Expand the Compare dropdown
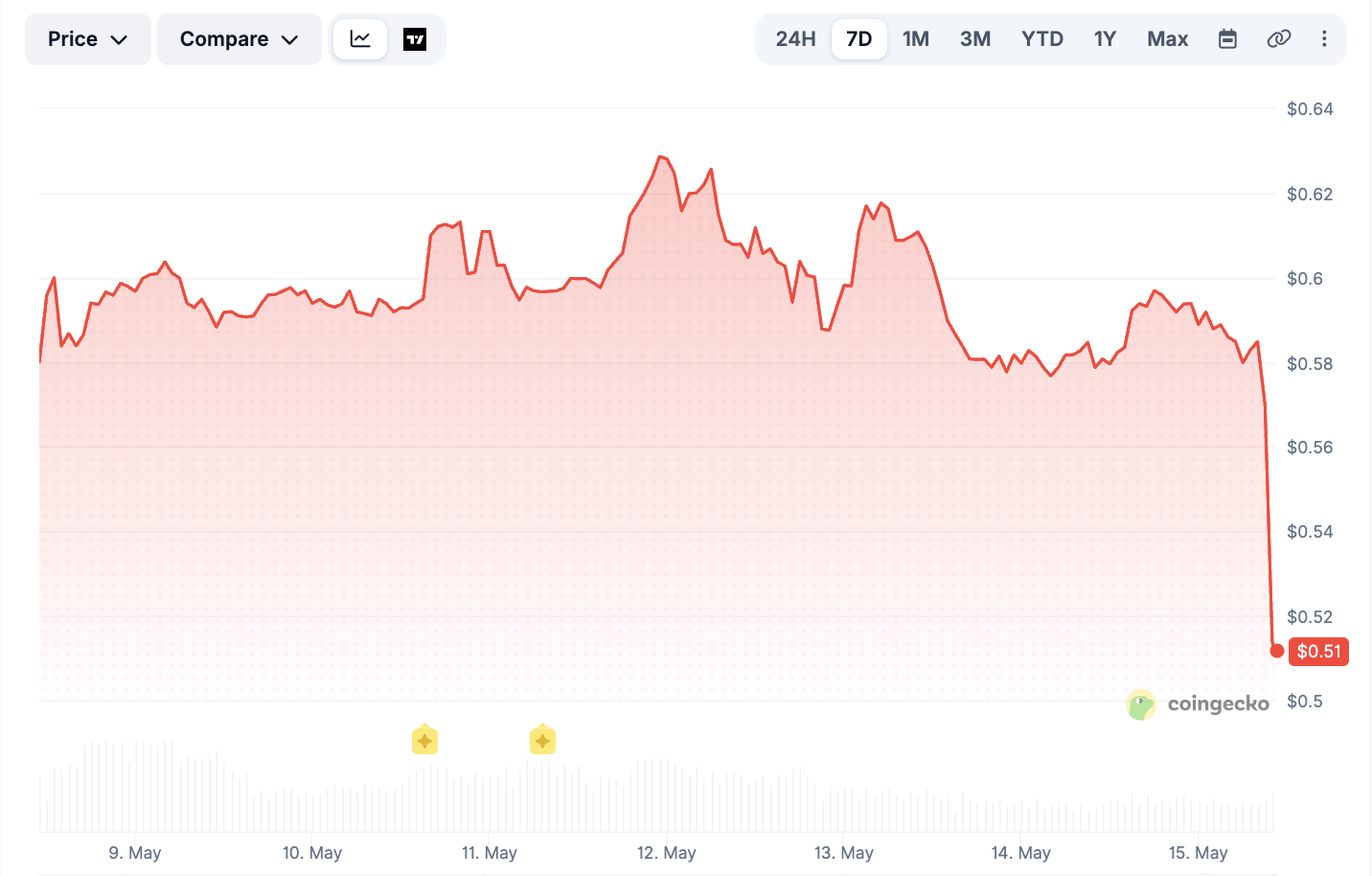The image size is (1372, 876). pyautogui.click(x=240, y=39)
